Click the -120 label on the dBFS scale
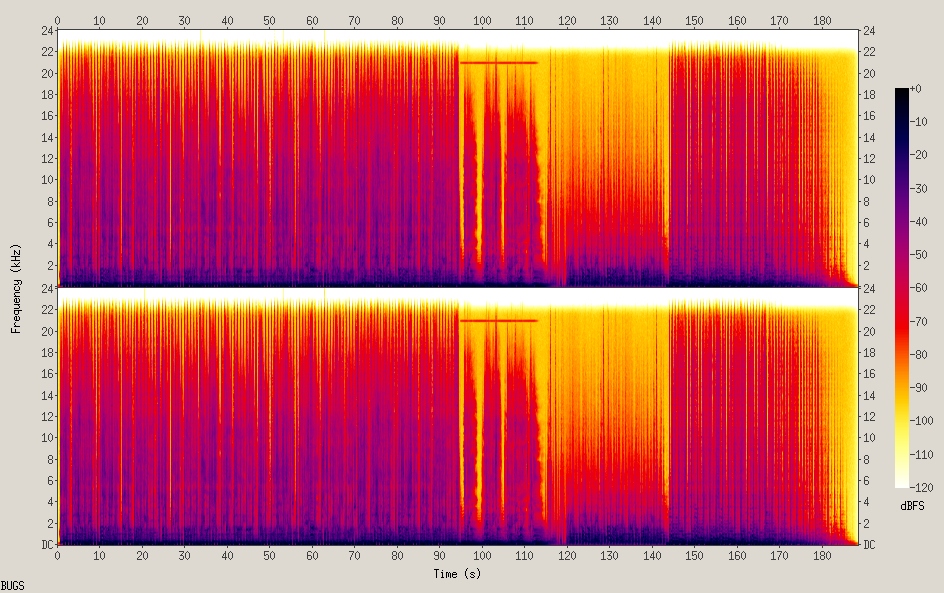Image resolution: width=944 pixels, height=593 pixels. pyautogui.click(x=926, y=487)
